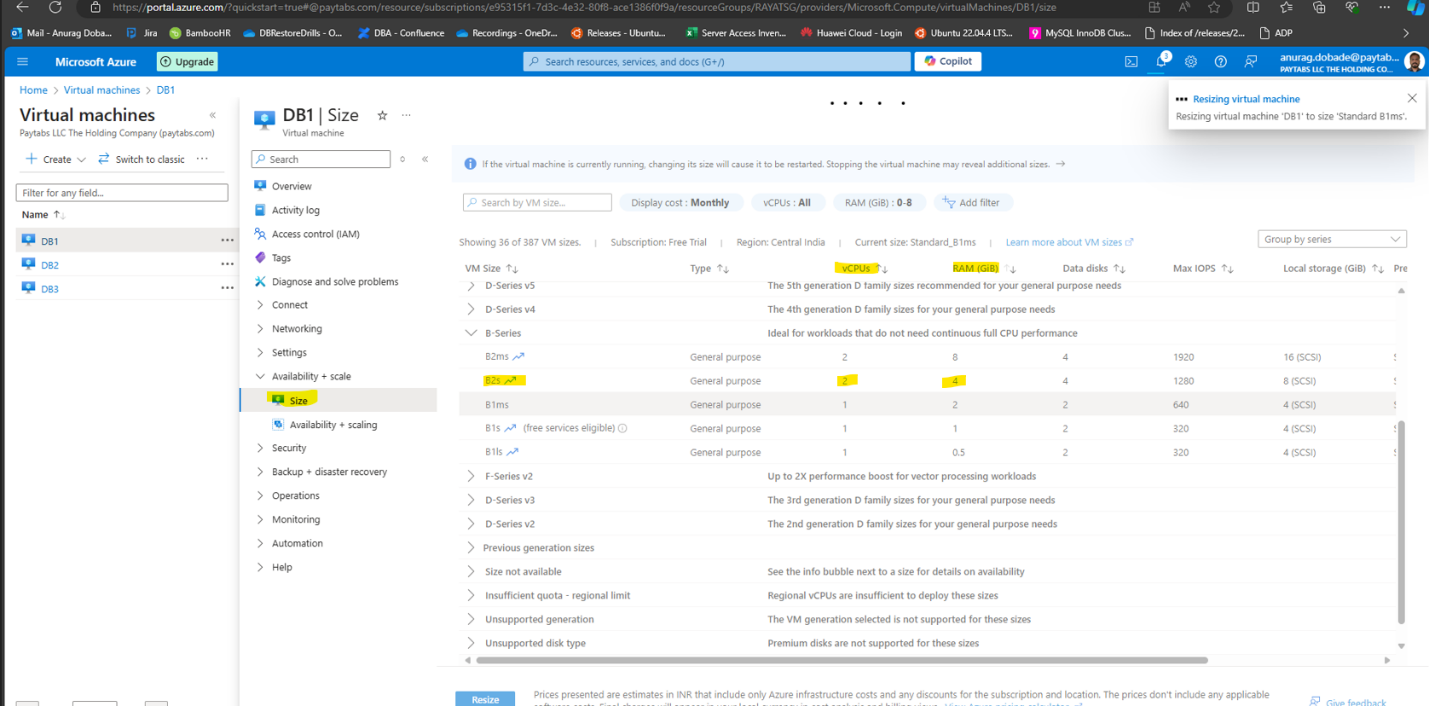Open the feedback icon in the header
This screenshot has height=706, width=1429.
(x=1251, y=62)
